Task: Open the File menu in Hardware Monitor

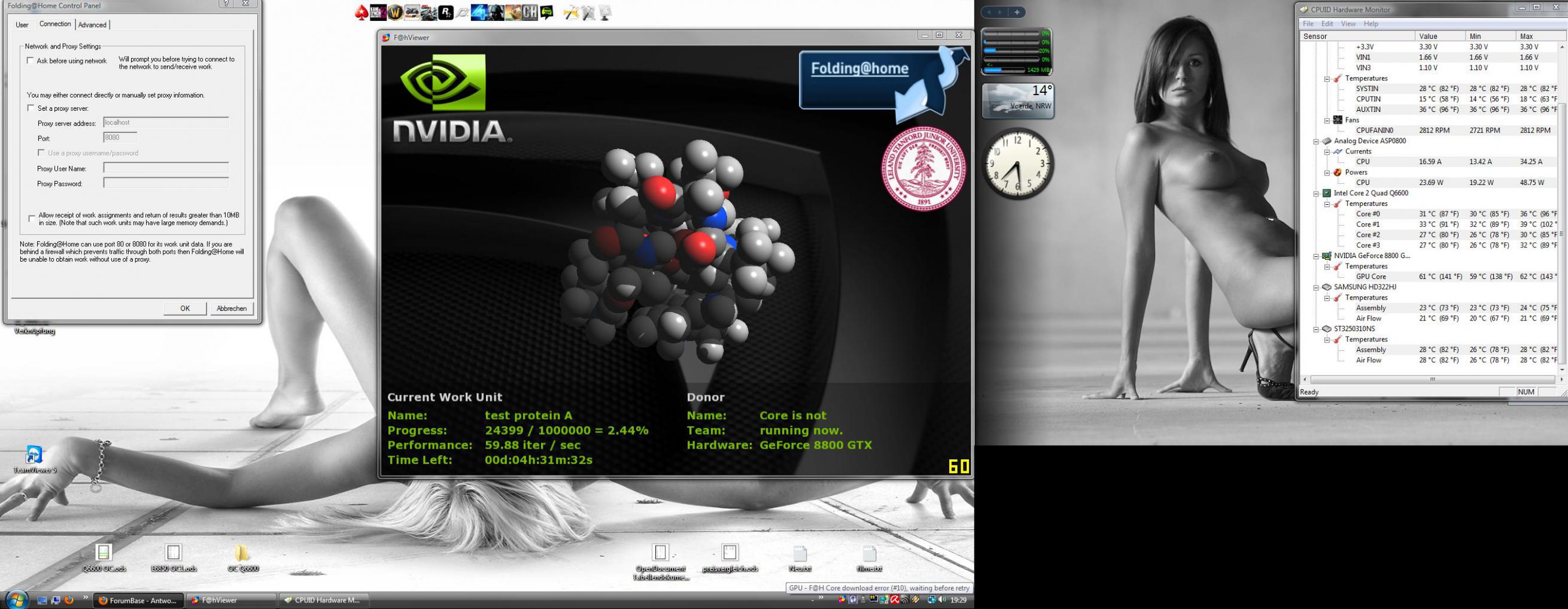Action: (x=1308, y=24)
